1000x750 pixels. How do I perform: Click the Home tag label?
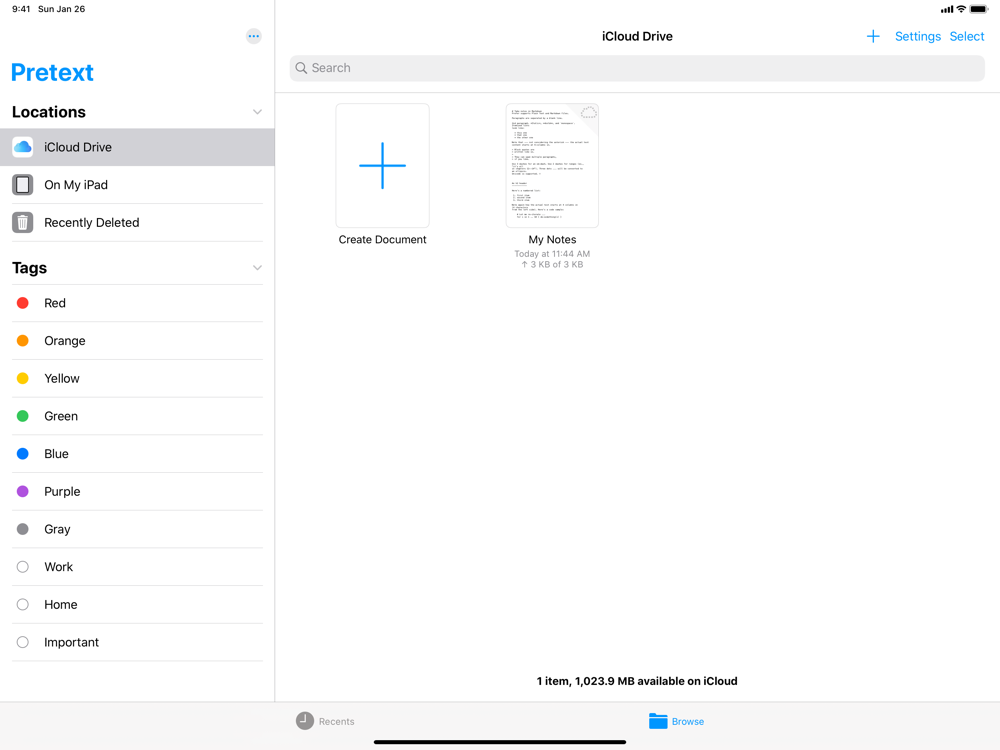(61, 604)
